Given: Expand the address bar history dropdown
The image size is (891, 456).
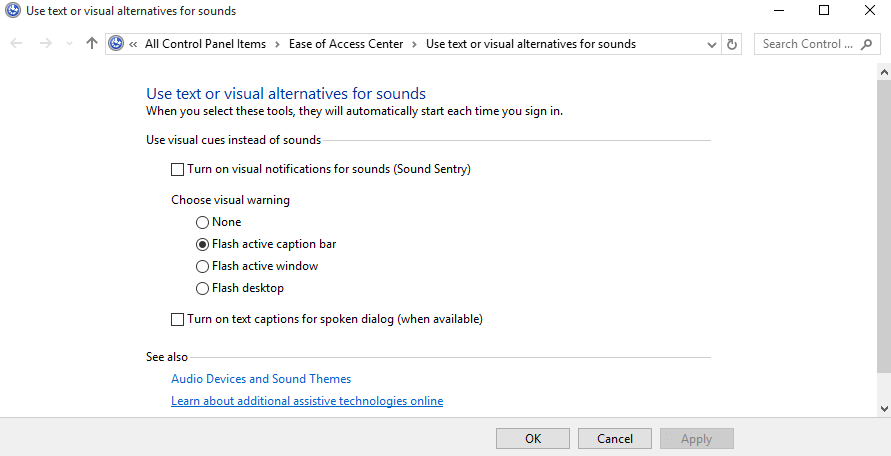Looking at the screenshot, I should point(711,44).
